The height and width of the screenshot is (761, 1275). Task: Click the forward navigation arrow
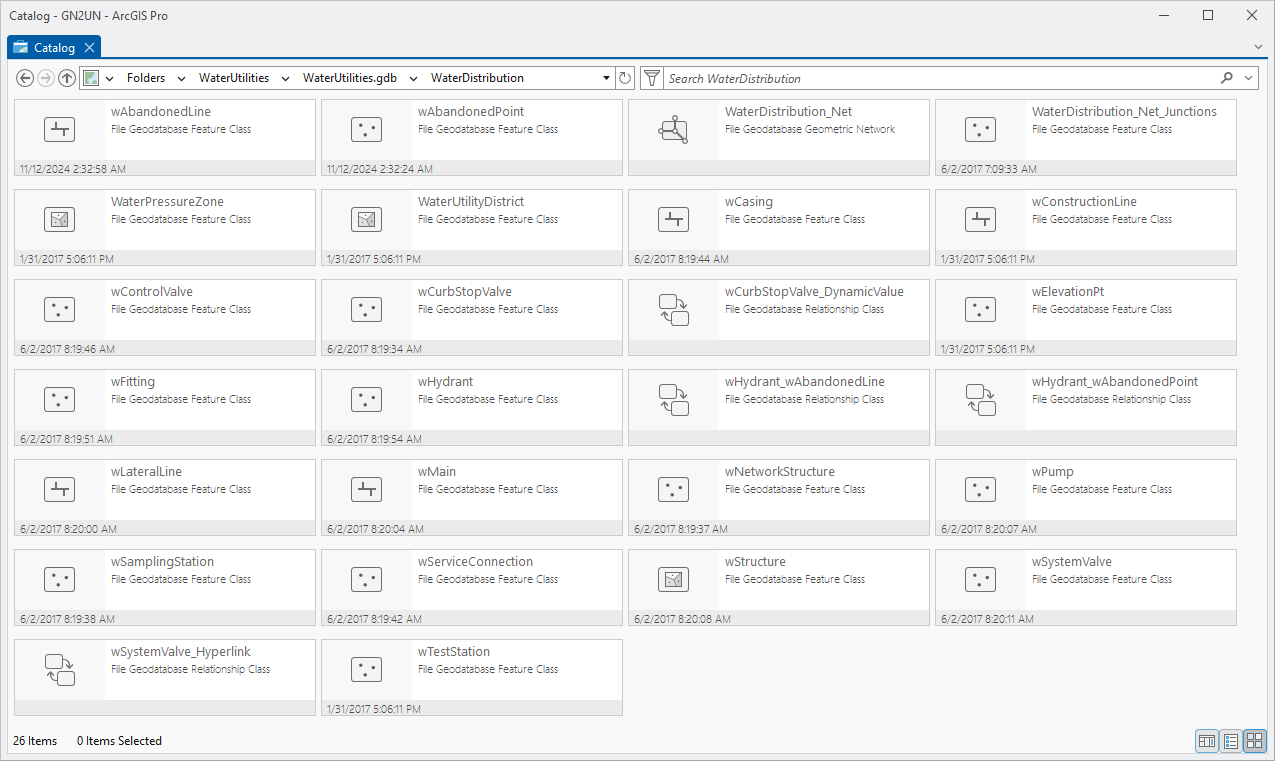coord(46,77)
